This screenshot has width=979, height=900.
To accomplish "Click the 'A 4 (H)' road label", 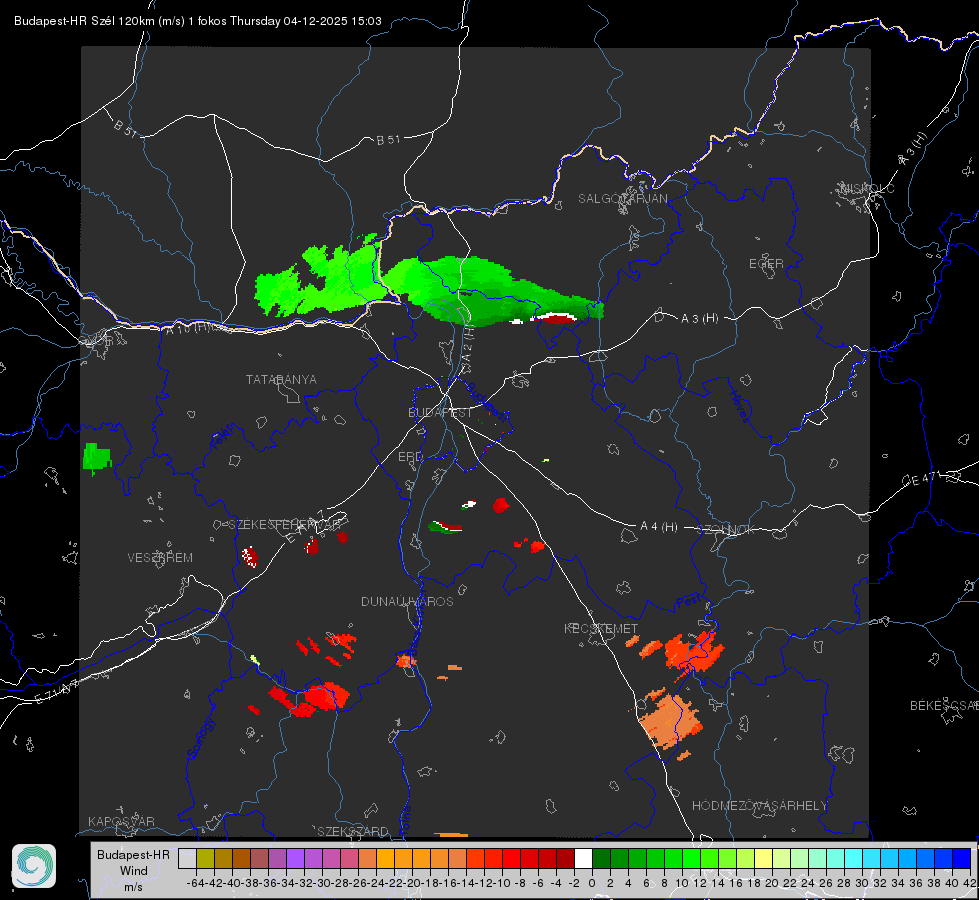I will (x=659, y=527).
